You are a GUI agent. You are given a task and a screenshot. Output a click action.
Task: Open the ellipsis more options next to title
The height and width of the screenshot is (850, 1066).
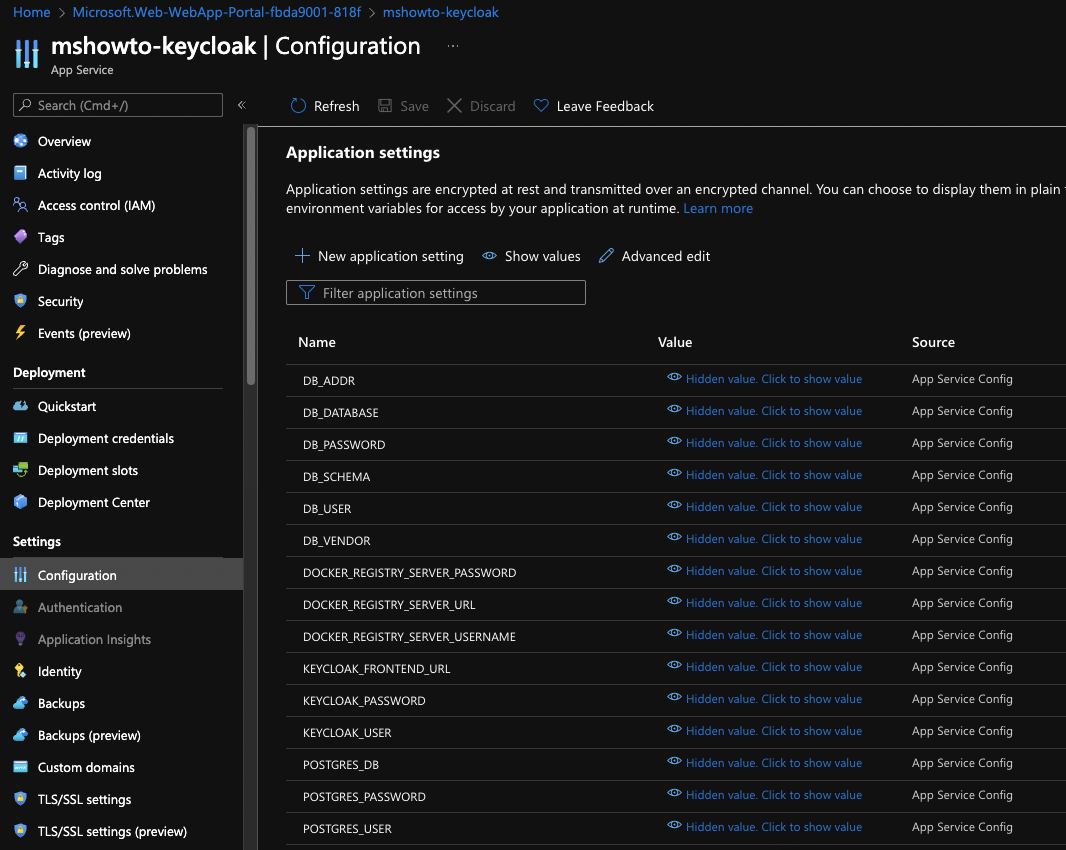point(453,46)
